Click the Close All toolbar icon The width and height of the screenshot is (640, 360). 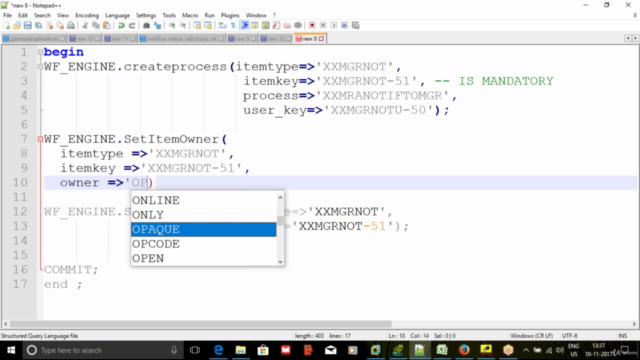[x=60, y=25]
